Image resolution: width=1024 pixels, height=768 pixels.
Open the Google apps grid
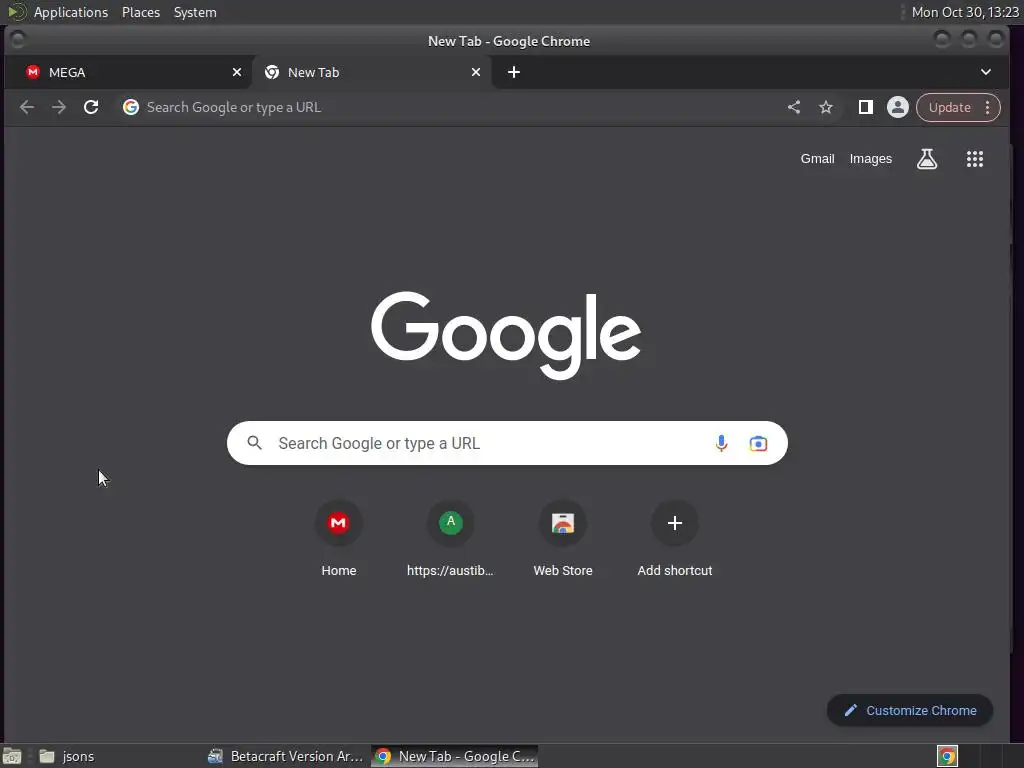pyautogui.click(x=975, y=159)
